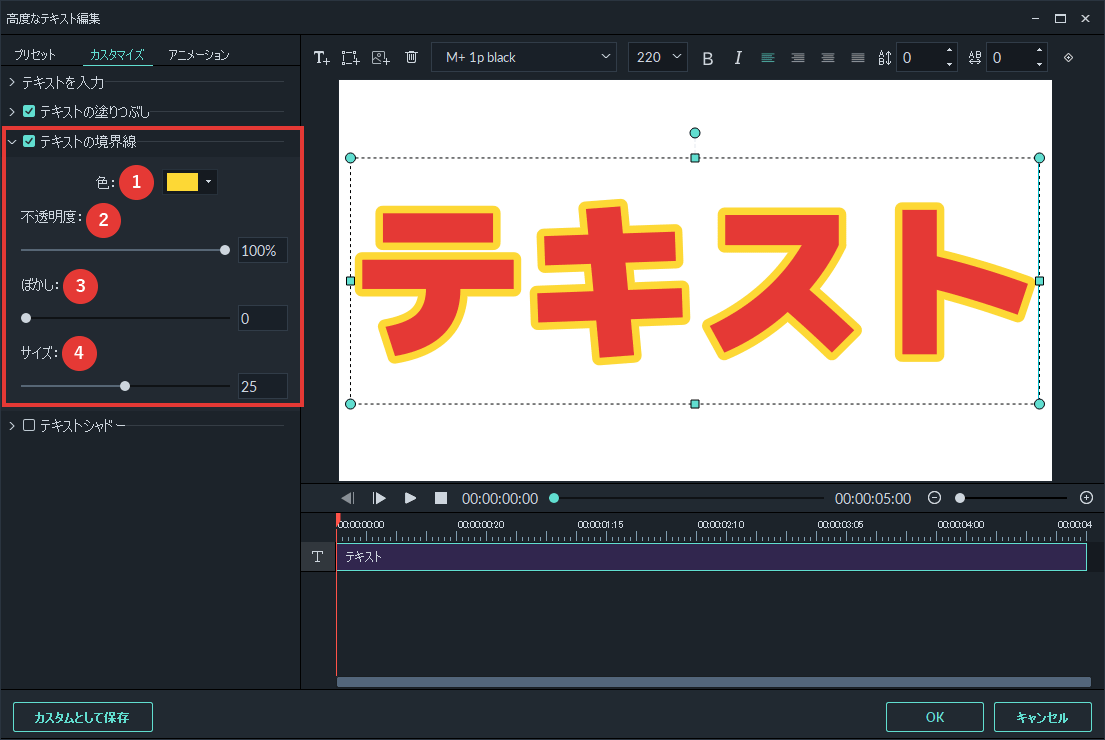Play the text preview
Image resolution: width=1105 pixels, height=740 pixels.
click(x=410, y=498)
